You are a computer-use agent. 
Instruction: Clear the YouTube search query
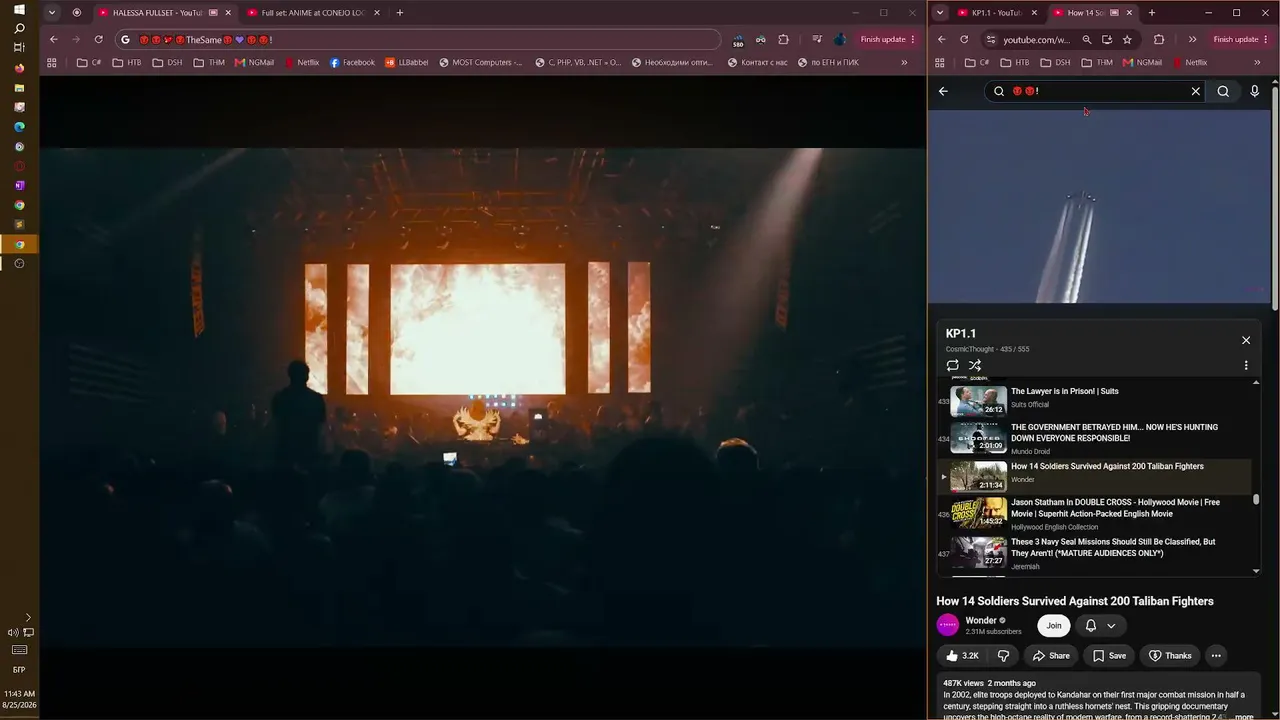pyautogui.click(x=1195, y=91)
